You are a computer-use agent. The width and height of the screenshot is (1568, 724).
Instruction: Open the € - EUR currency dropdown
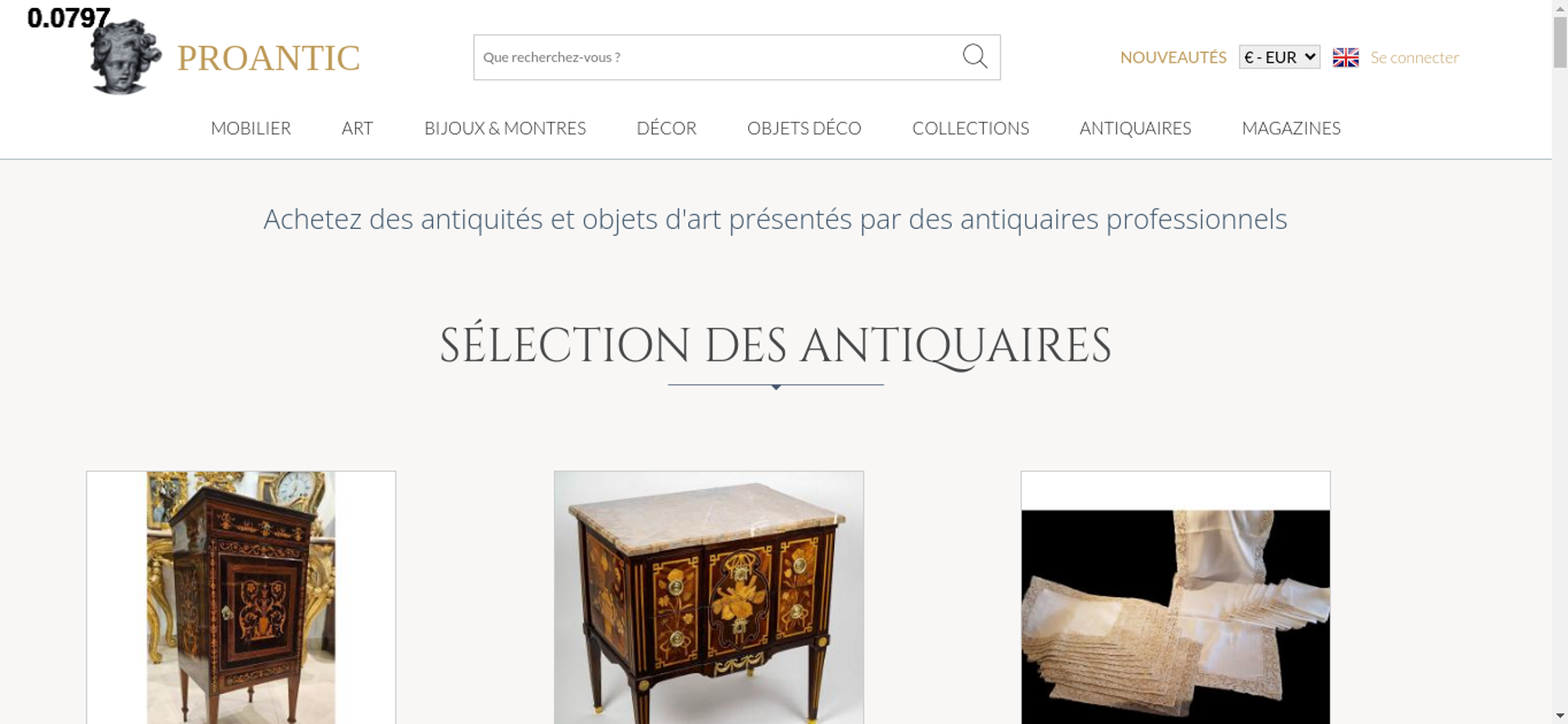[1279, 57]
